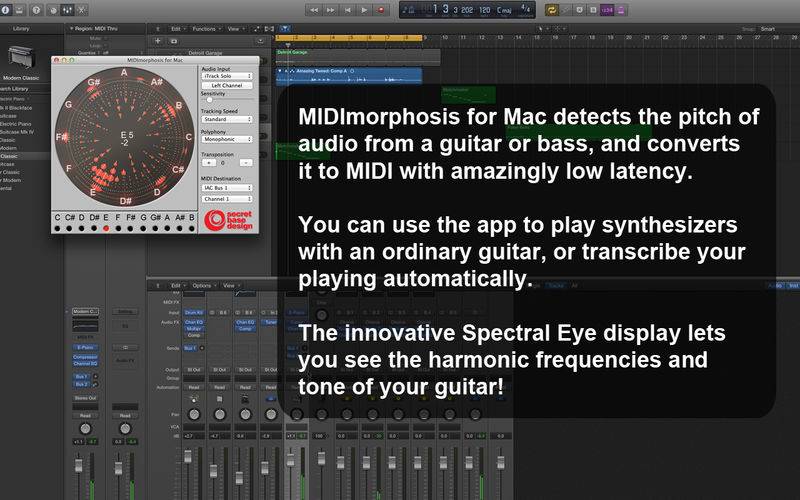
Task: Click the link icon next to Catch
Action: (x=269, y=29)
